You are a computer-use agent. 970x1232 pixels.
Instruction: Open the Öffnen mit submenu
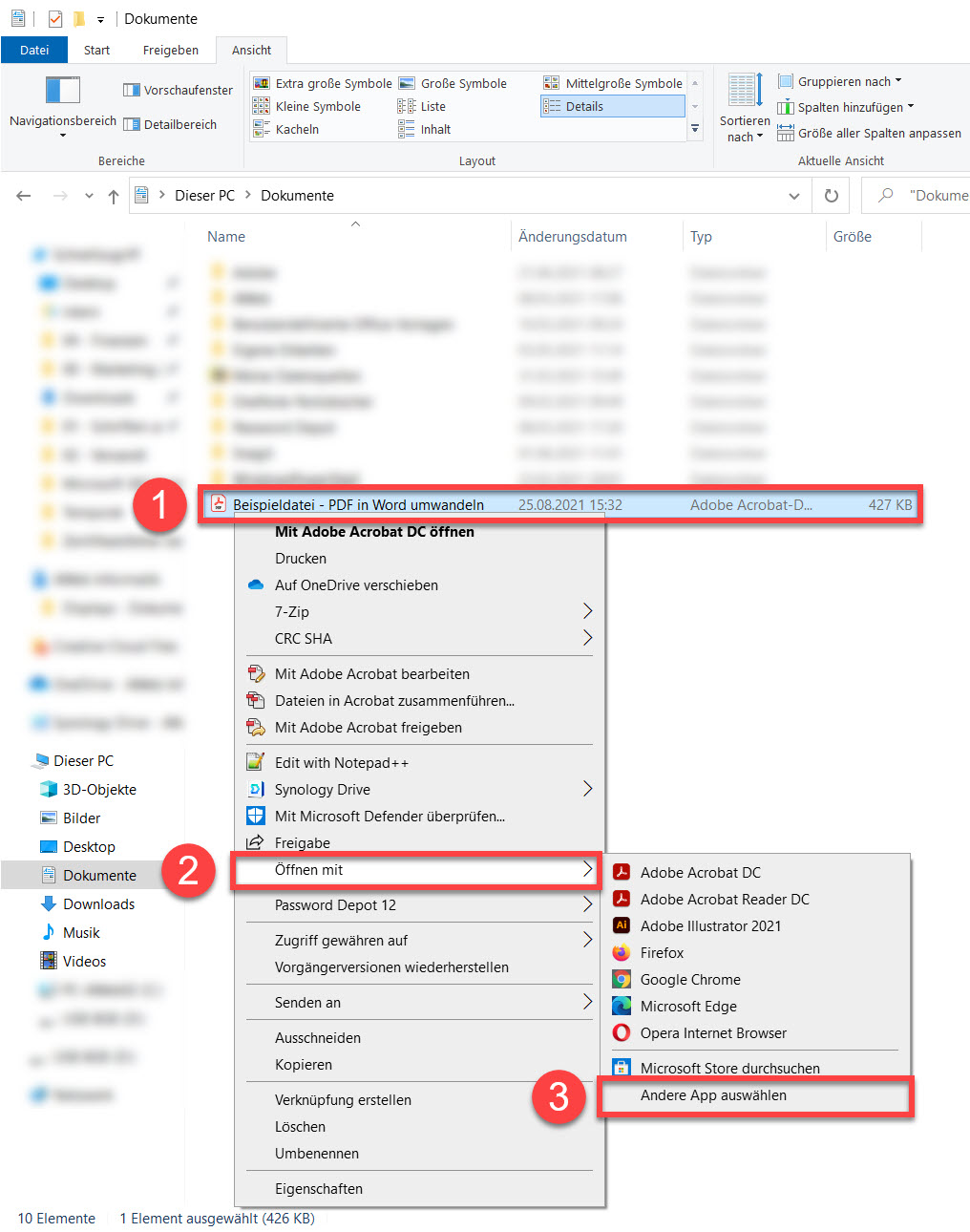pyautogui.click(x=417, y=870)
